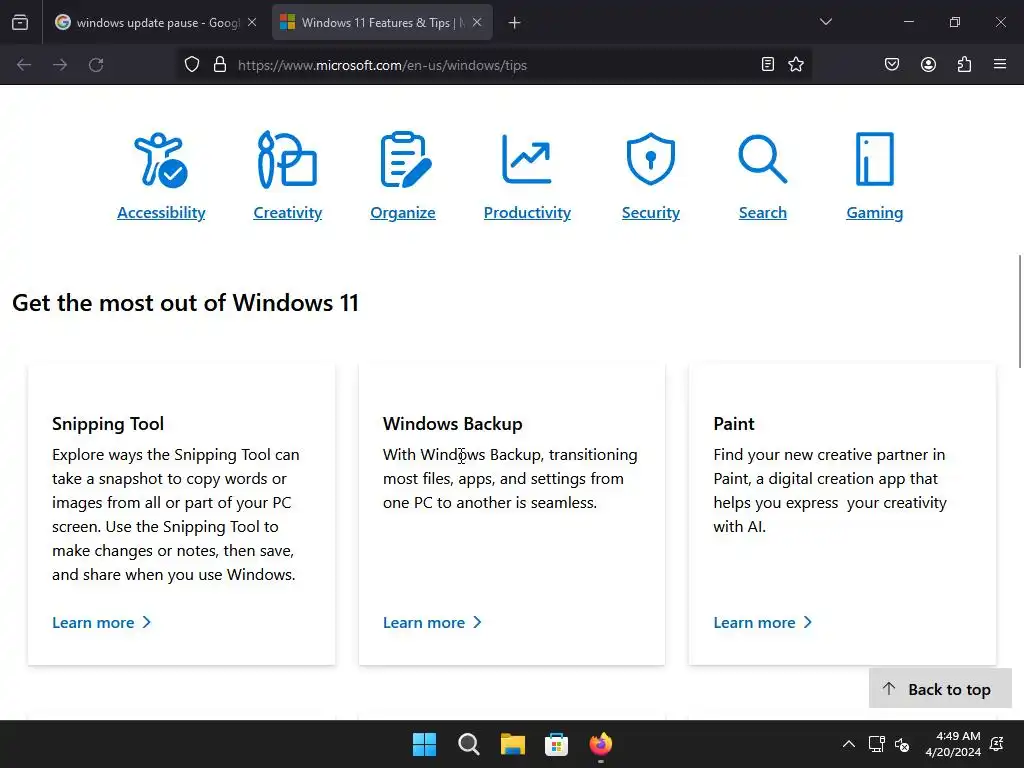Open the Accessibility text link
1024x768 pixels.
pyautogui.click(x=161, y=213)
